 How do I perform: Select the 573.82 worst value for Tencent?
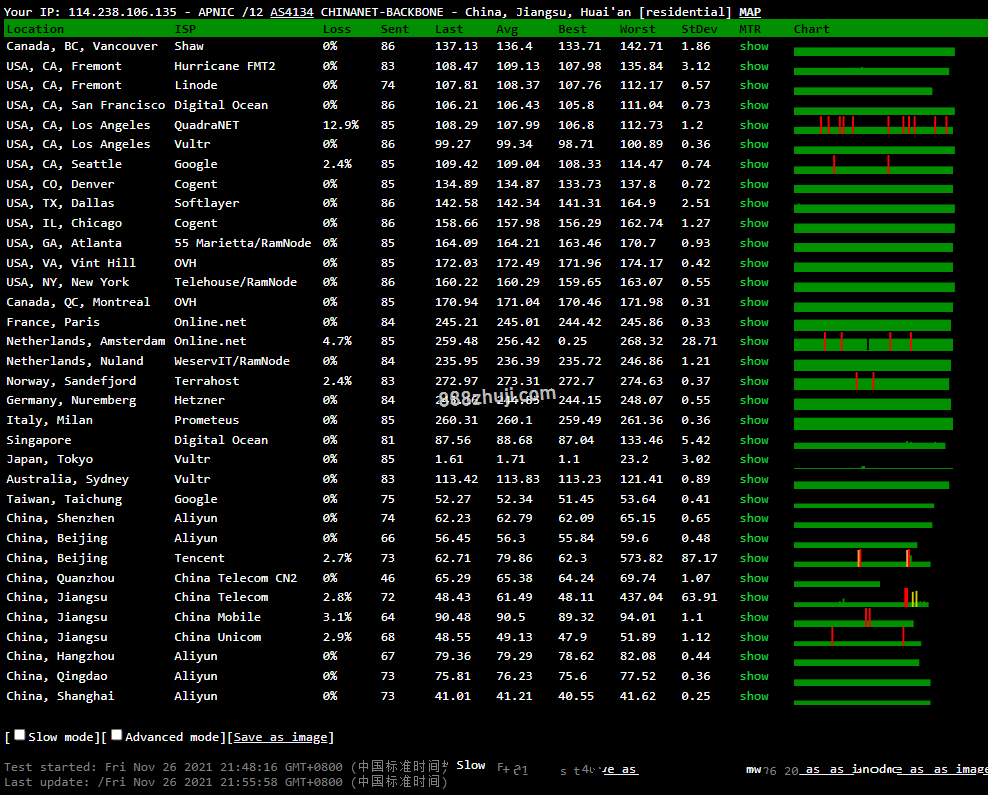tap(641, 558)
